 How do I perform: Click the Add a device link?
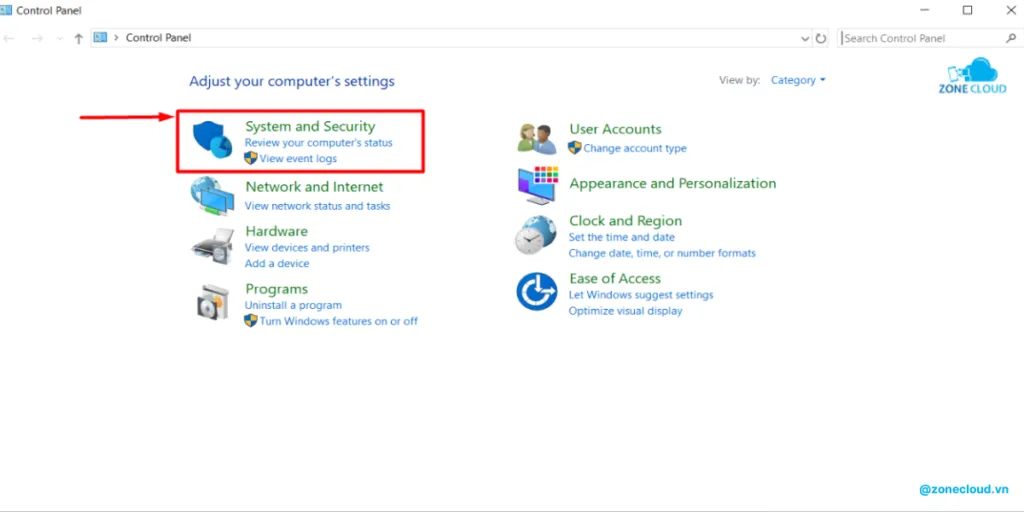(277, 263)
